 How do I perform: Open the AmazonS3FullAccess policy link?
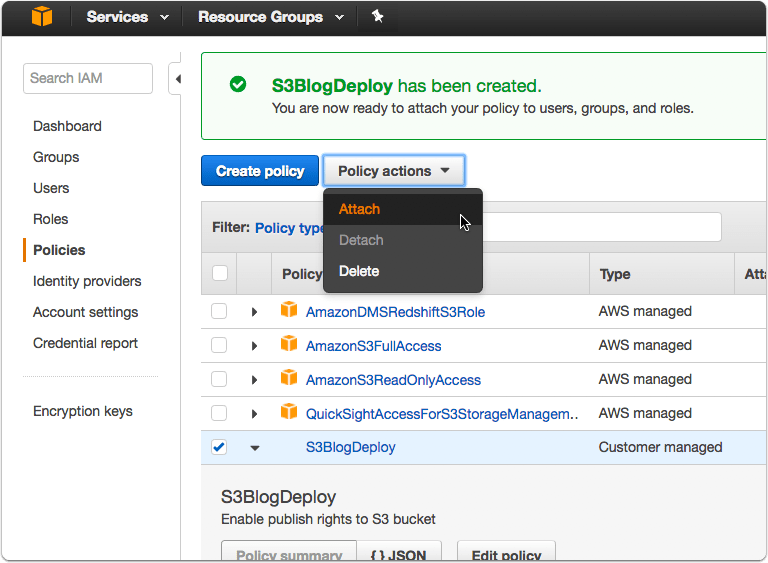click(373, 346)
